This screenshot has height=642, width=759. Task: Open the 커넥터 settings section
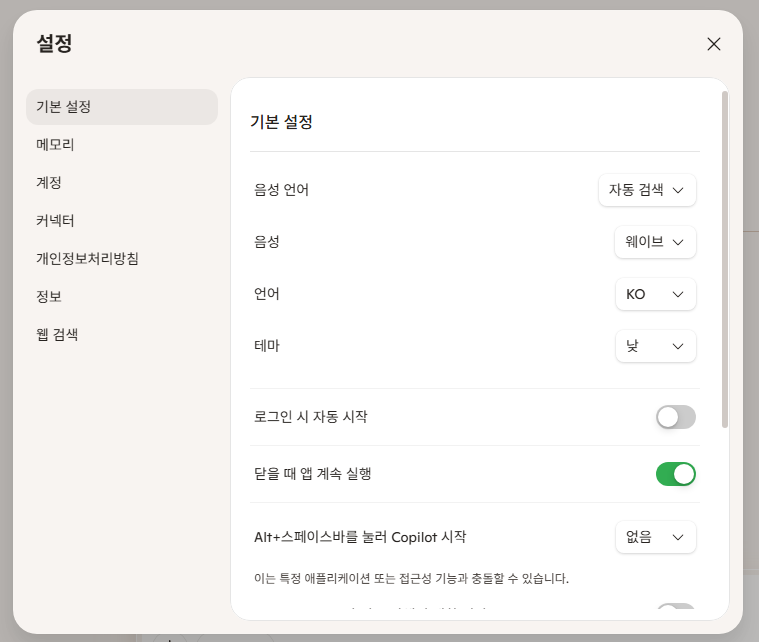[55, 220]
